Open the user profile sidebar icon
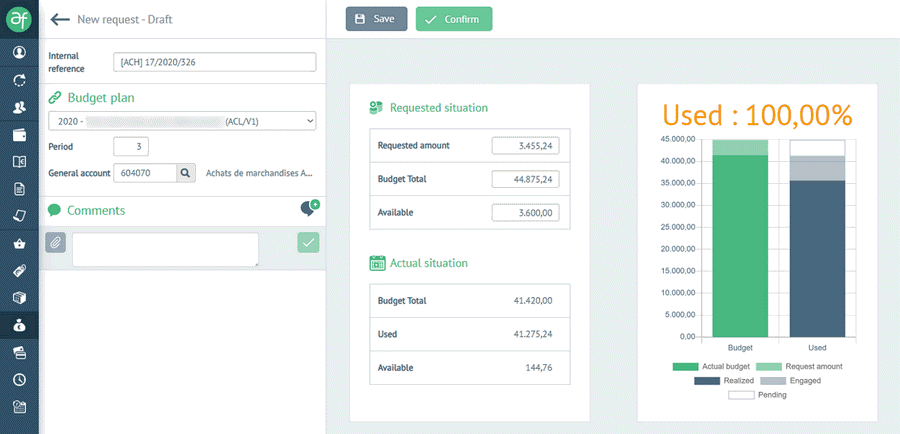The width and height of the screenshot is (900, 434). tap(19, 52)
